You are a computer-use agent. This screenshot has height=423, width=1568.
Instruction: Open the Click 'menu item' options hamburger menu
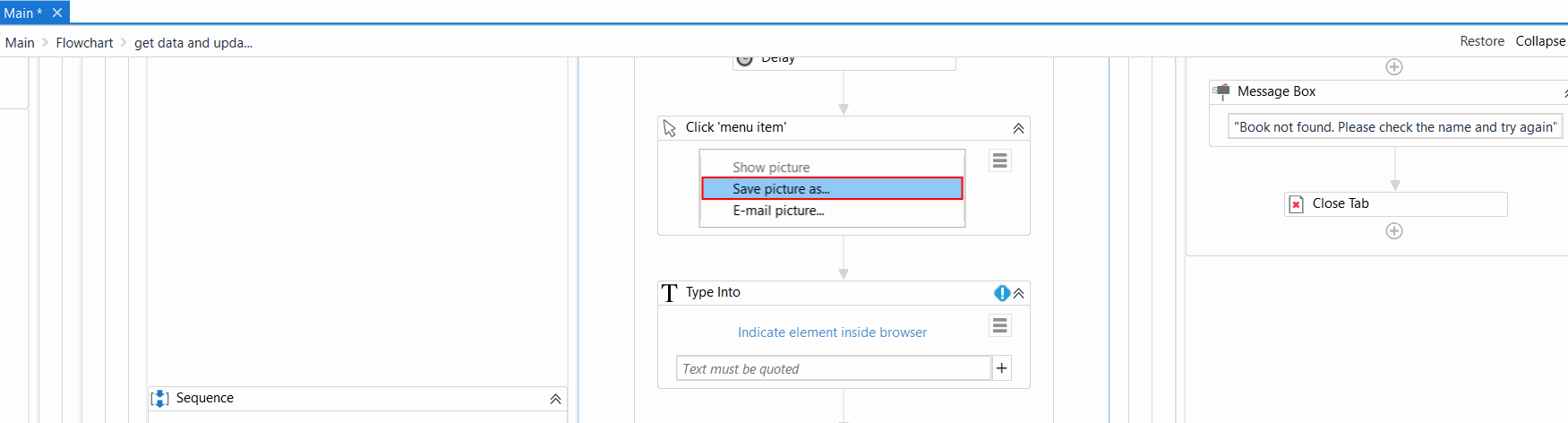1000,160
